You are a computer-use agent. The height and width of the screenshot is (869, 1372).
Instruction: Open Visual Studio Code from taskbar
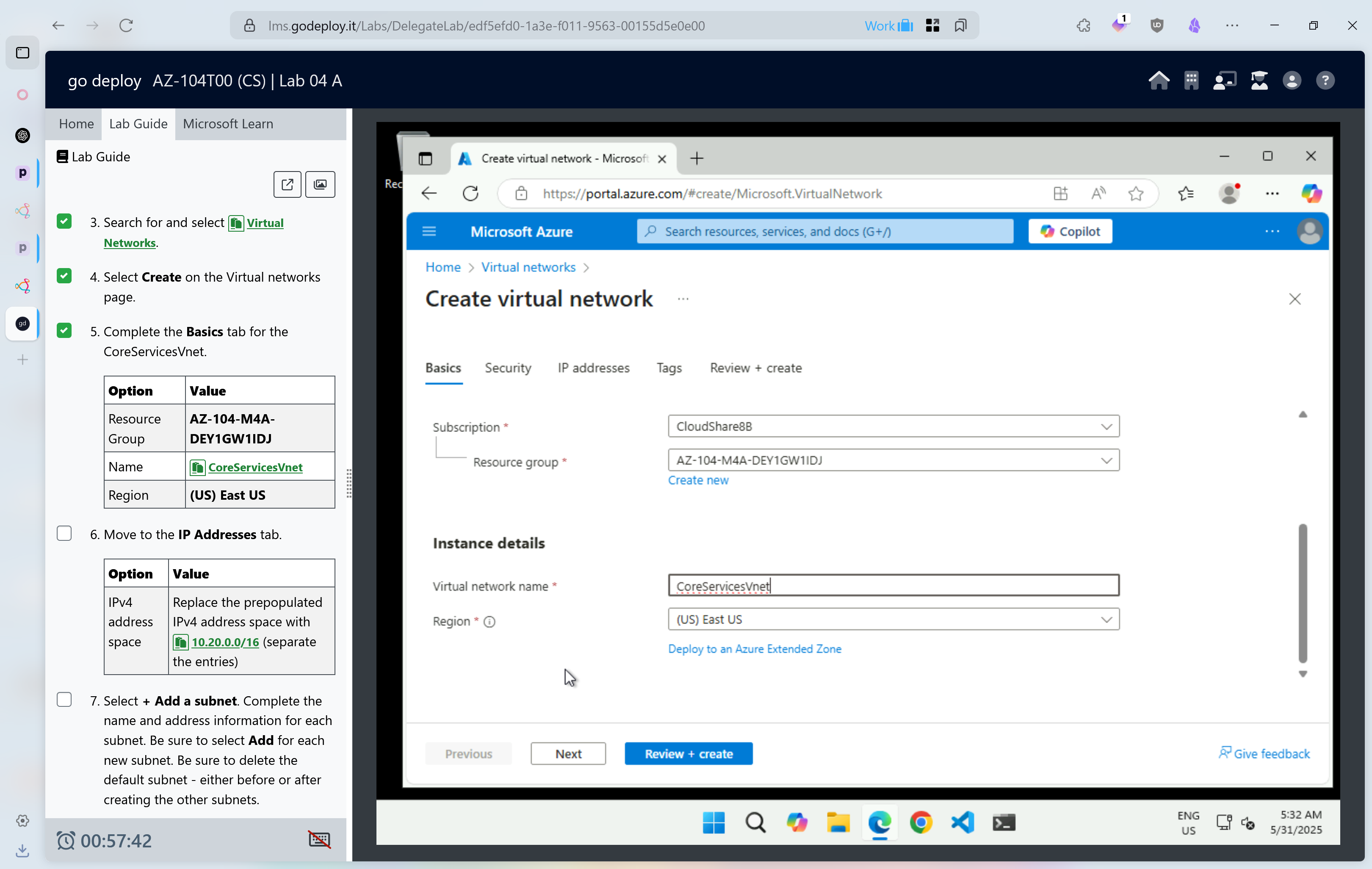point(963,822)
